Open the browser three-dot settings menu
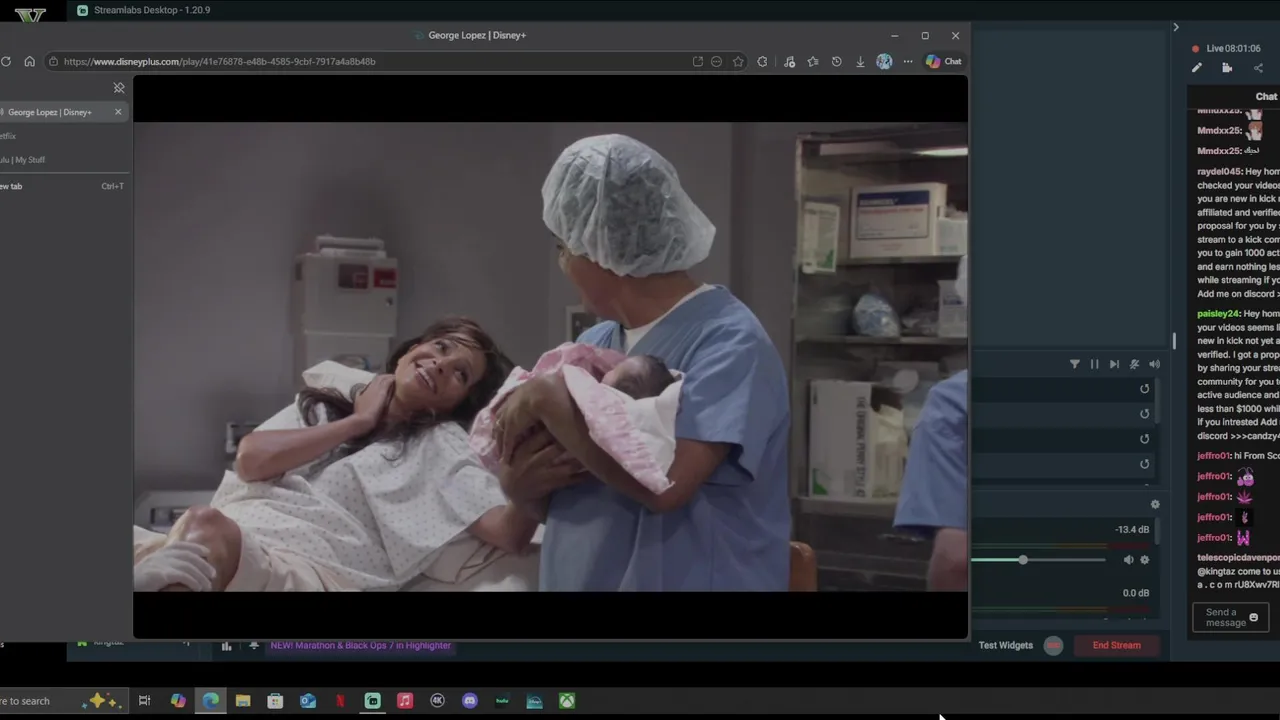This screenshot has width=1280, height=720. click(908, 61)
